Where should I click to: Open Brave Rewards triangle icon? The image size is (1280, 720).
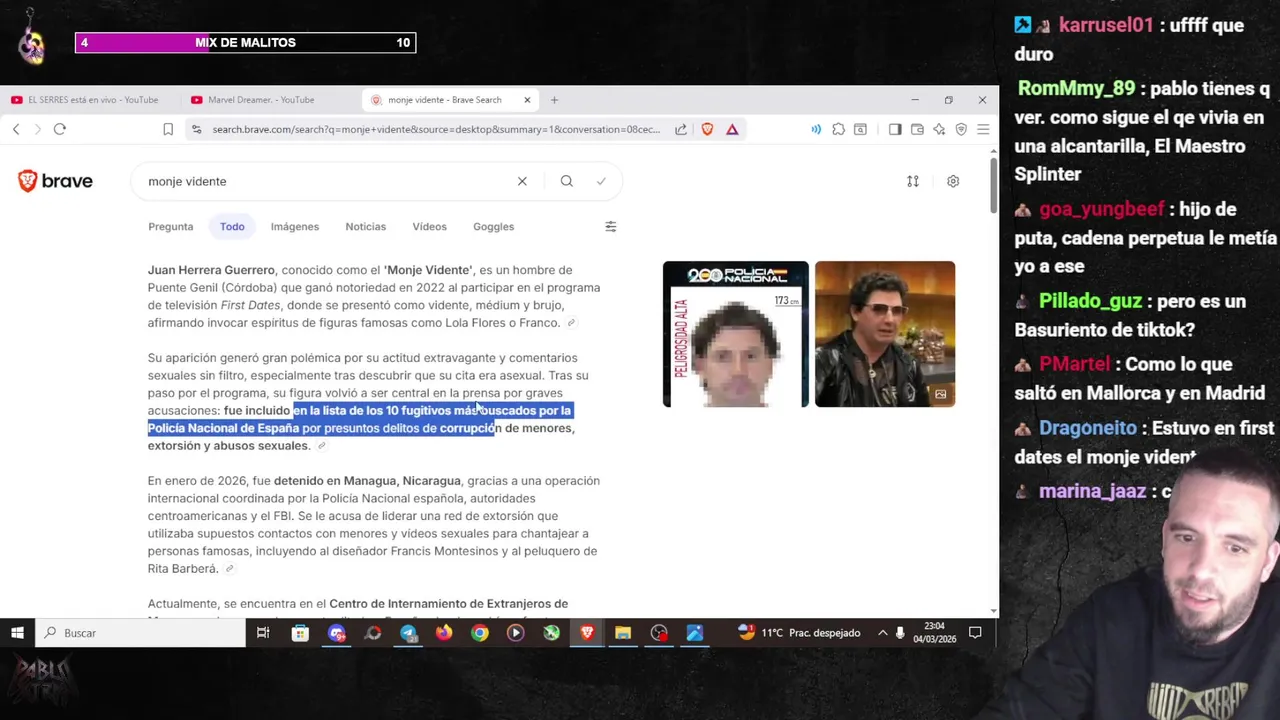732,129
